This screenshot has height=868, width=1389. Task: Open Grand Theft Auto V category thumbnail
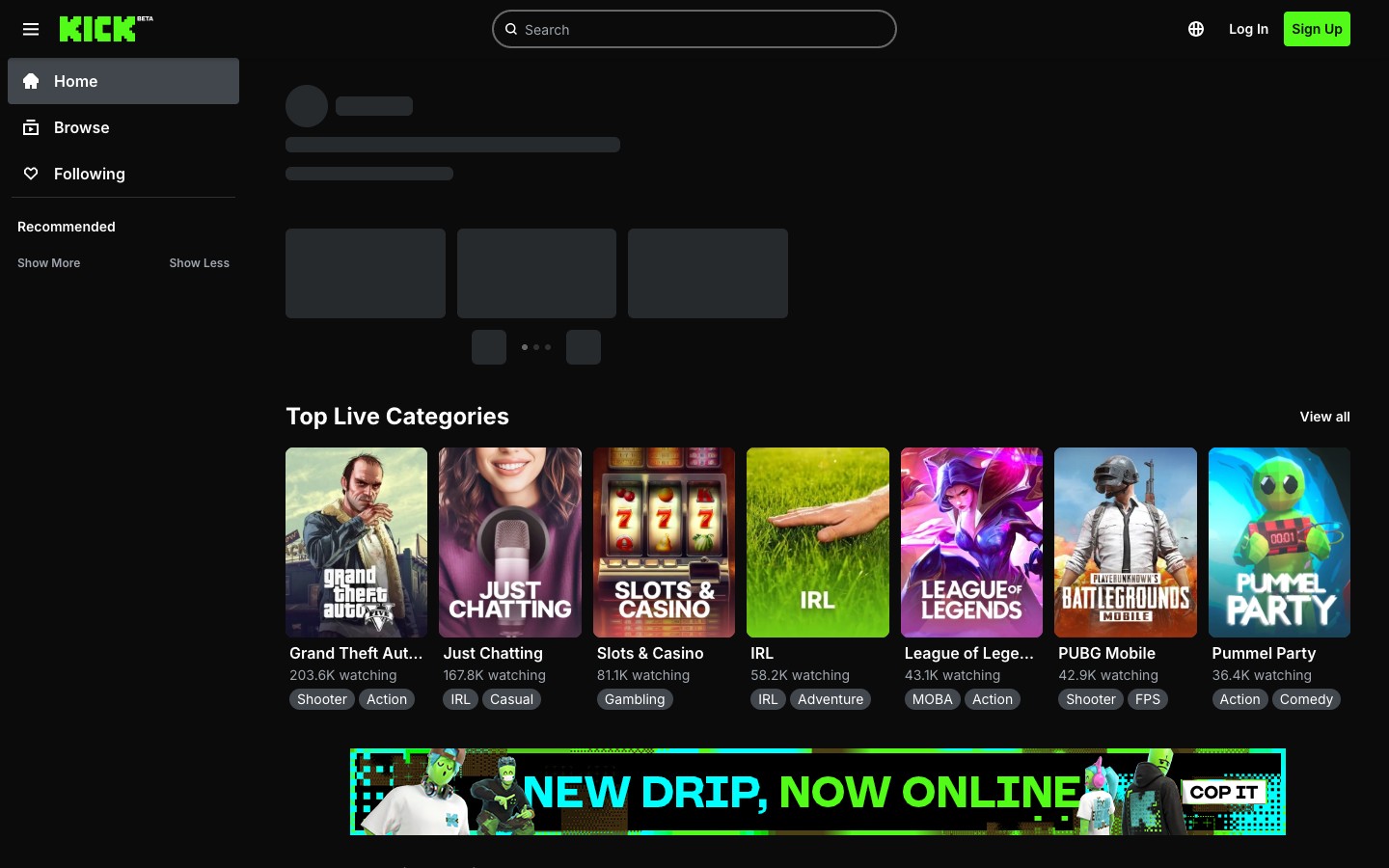tap(356, 542)
